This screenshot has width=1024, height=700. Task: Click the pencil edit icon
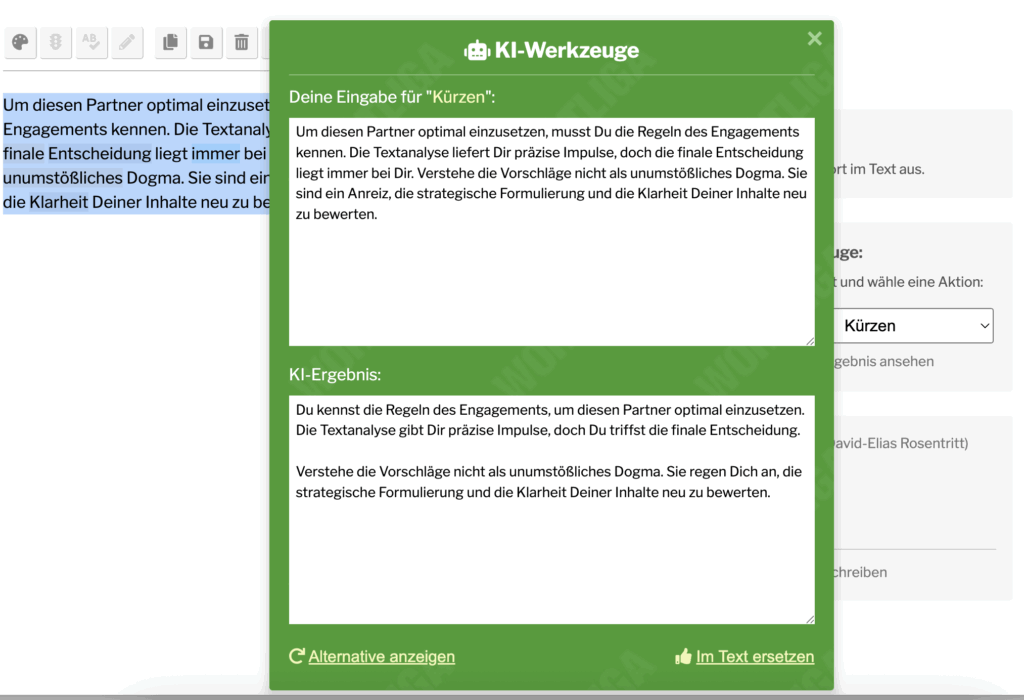click(x=126, y=43)
